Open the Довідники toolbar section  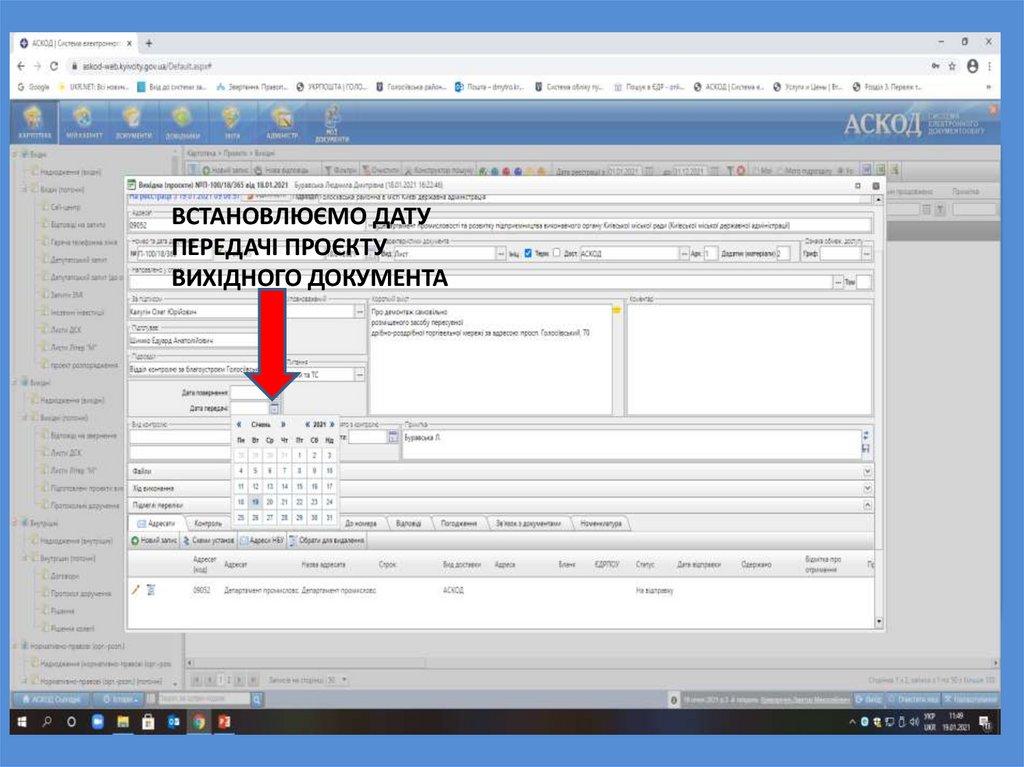pyautogui.click(x=182, y=123)
